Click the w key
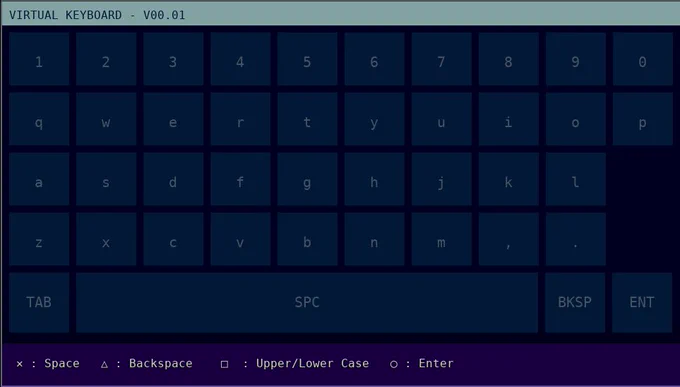This screenshot has height=387, width=680. (106, 119)
